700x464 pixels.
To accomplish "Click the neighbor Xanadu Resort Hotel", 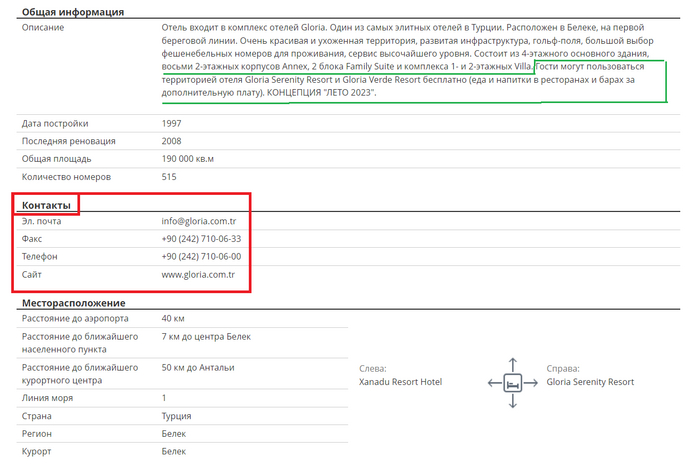I will pos(400,382).
